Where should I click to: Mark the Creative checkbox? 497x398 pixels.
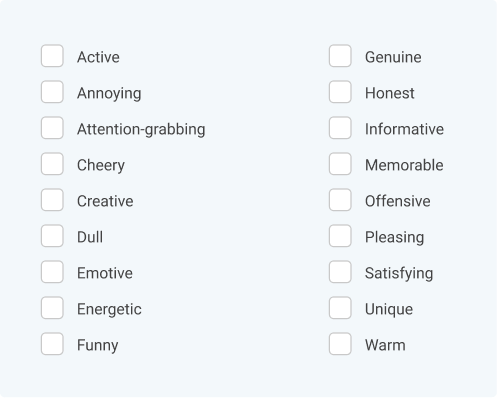[52, 200]
